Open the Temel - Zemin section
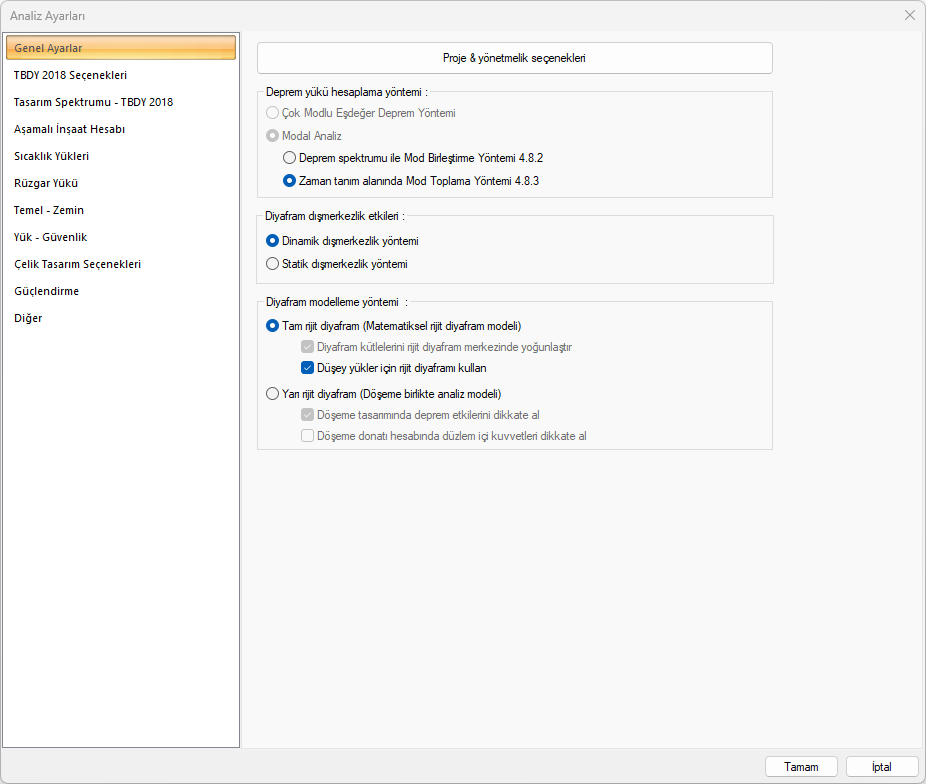 (x=49, y=210)
